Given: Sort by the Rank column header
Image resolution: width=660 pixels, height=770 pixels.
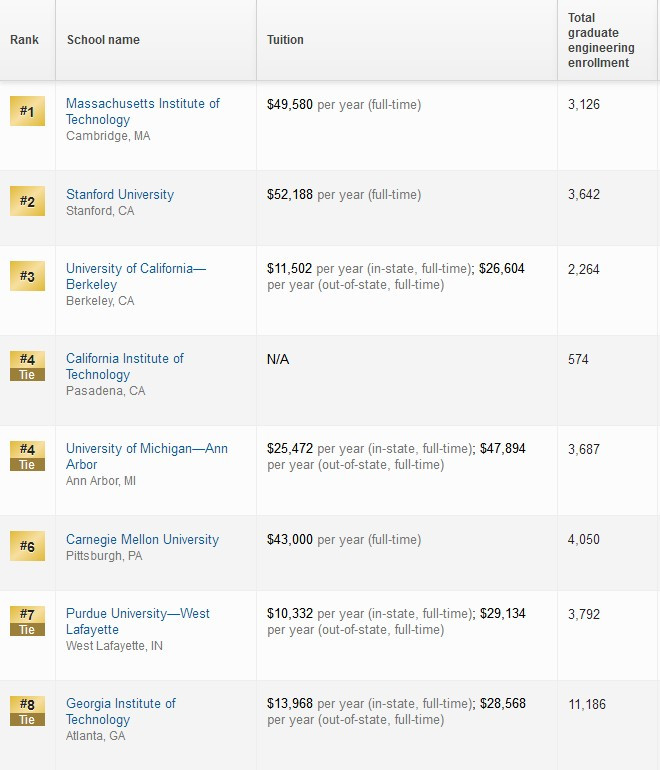Looking at the screenshot, I should coord(25,40).
